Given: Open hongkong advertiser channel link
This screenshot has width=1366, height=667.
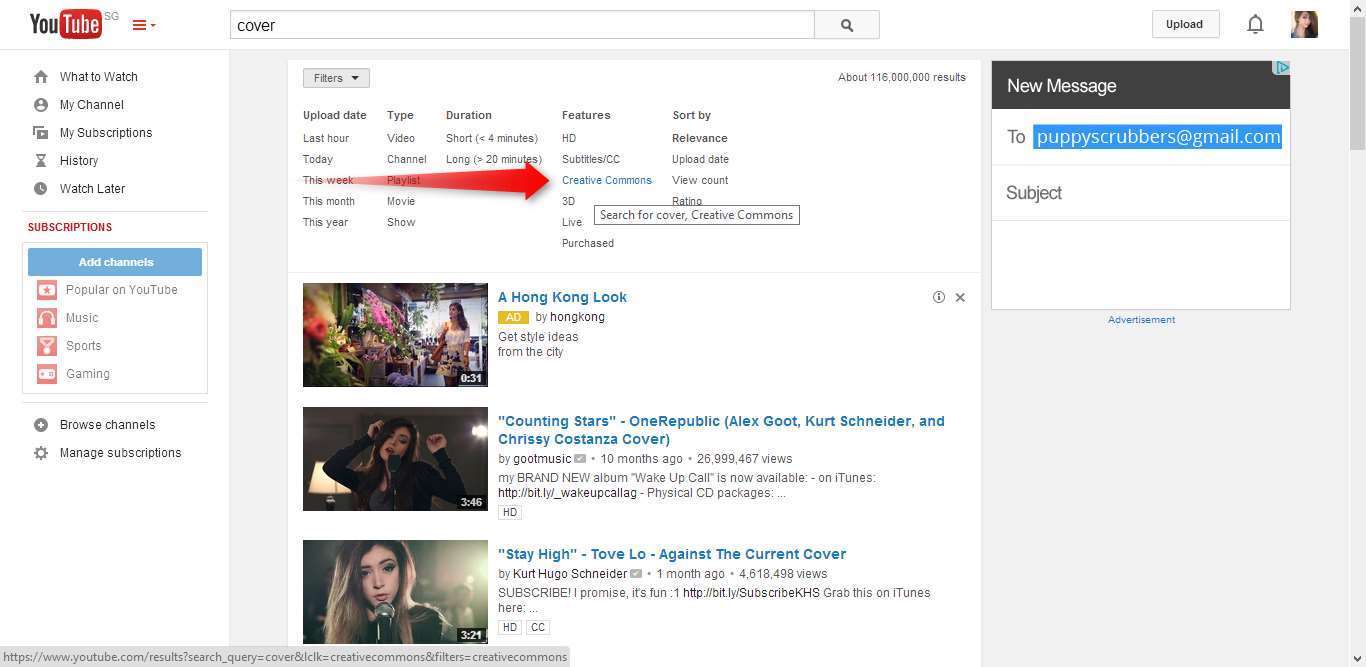Looking at the screenshot, I should 577,317.
